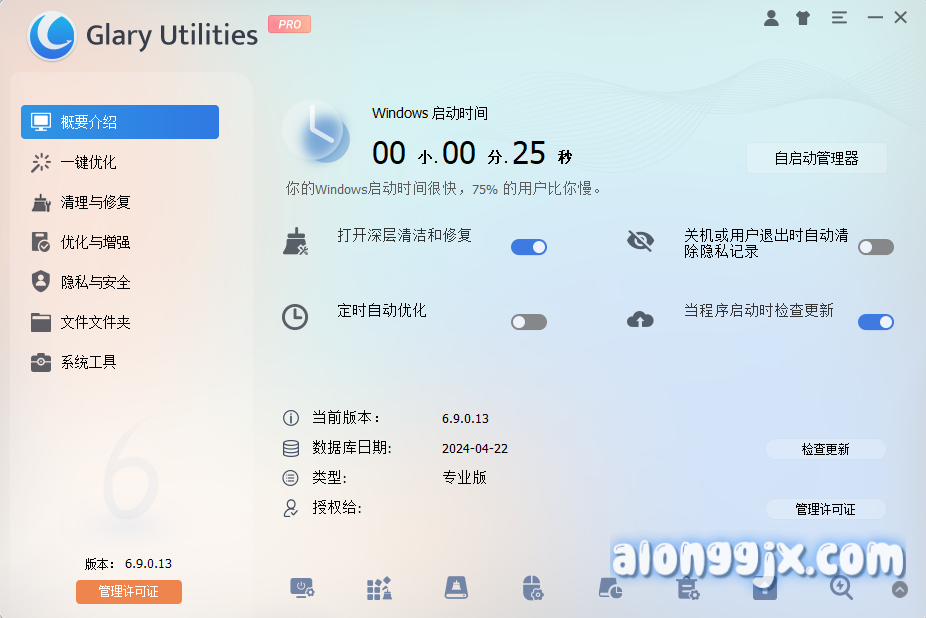Open the user account icon
The width and height of the screenshot is (926, 618).
tap(771, 18)
